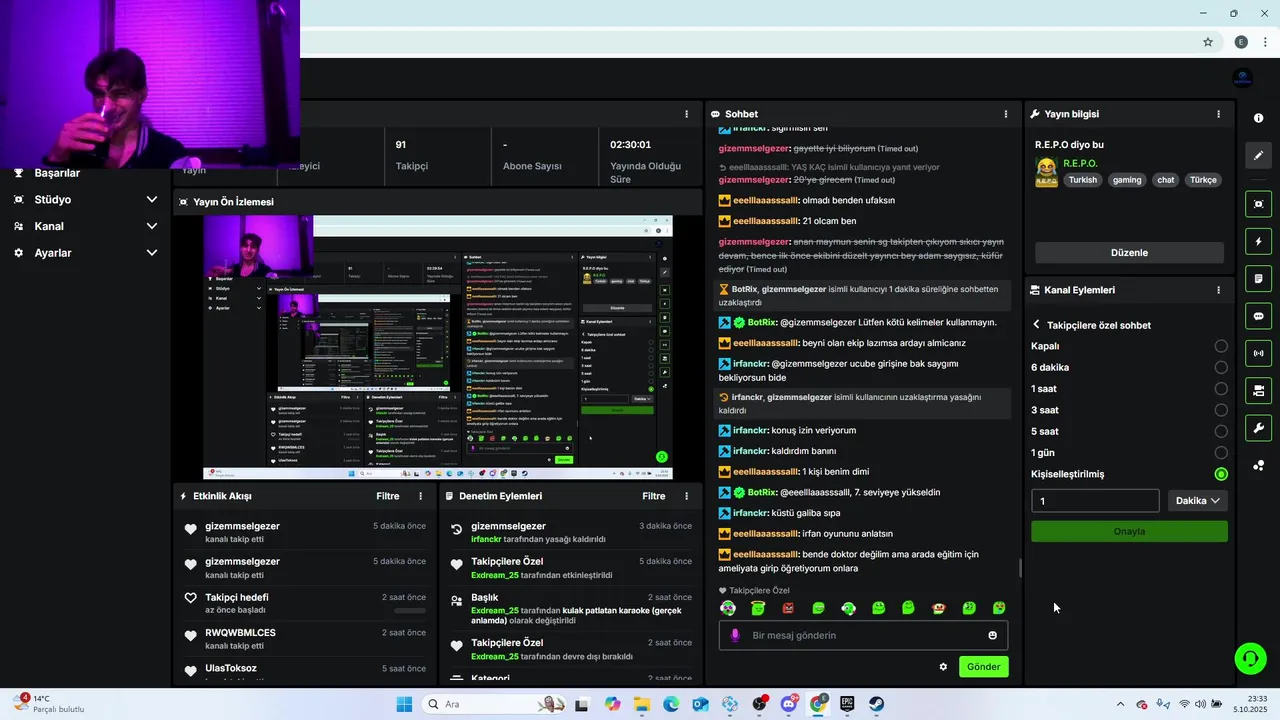Image resolution: width=1280 pixels, height=720 pixels.
Task: Select the 1 gün radio option
Action: 1221,453
